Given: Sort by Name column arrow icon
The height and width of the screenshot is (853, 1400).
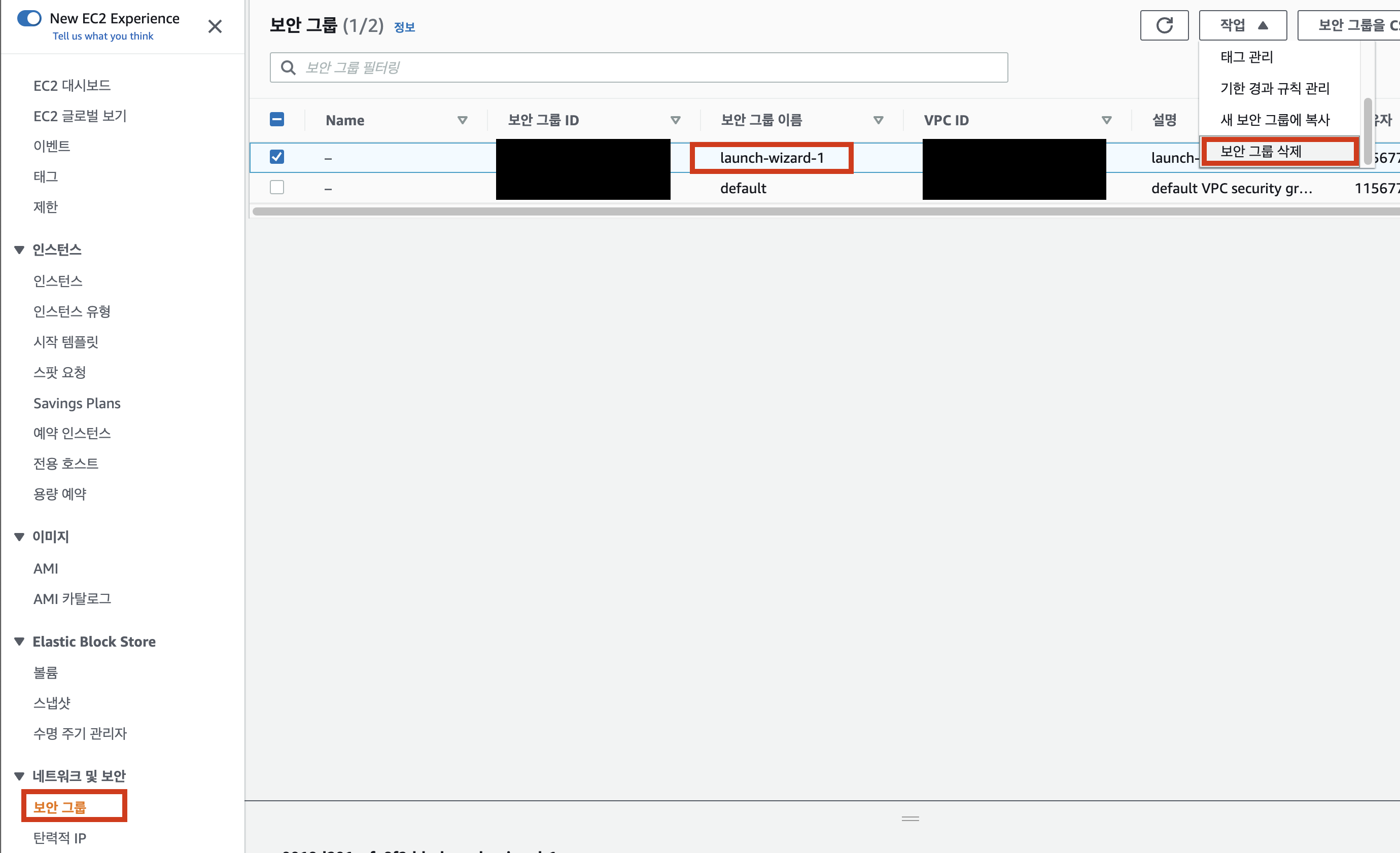Looking at the screenshot, I should tap(462, 120).
